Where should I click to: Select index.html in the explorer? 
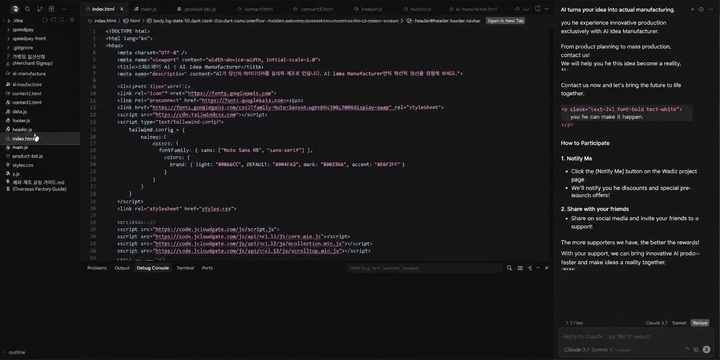point(40,139)
